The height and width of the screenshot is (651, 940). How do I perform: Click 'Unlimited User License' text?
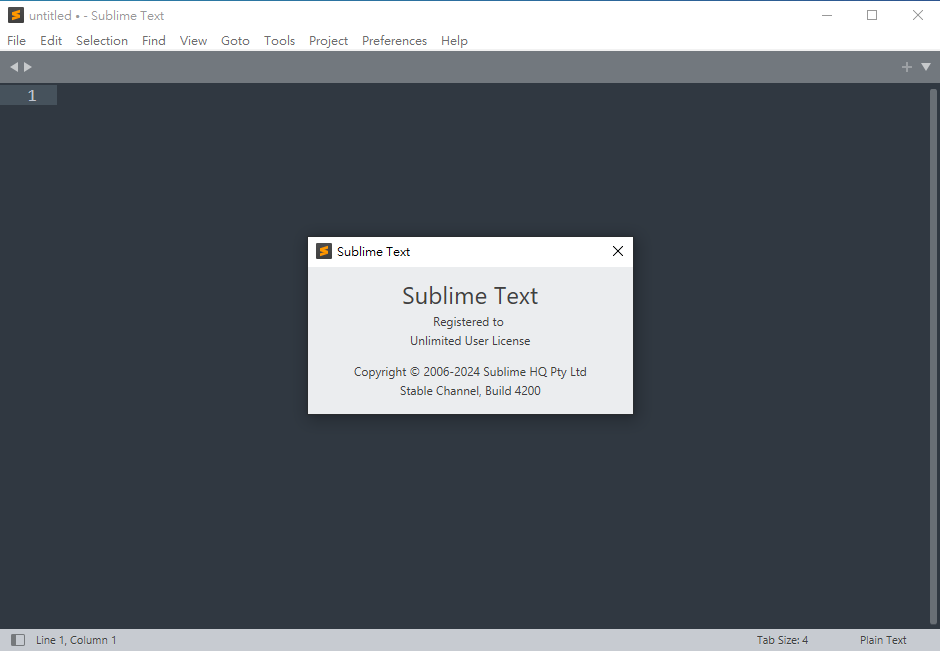[470, 340]
